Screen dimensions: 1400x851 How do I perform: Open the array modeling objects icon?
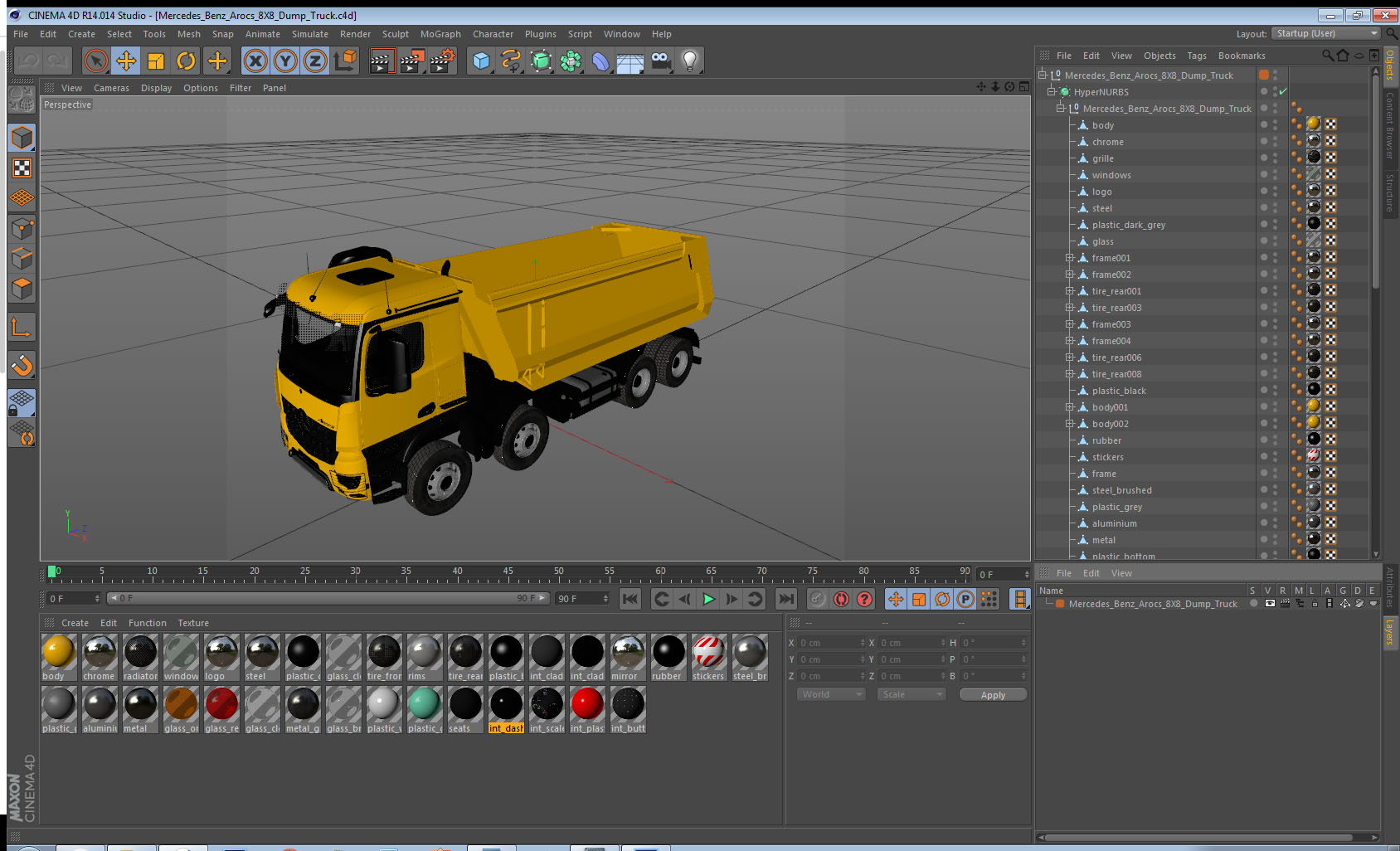(571, 61)
